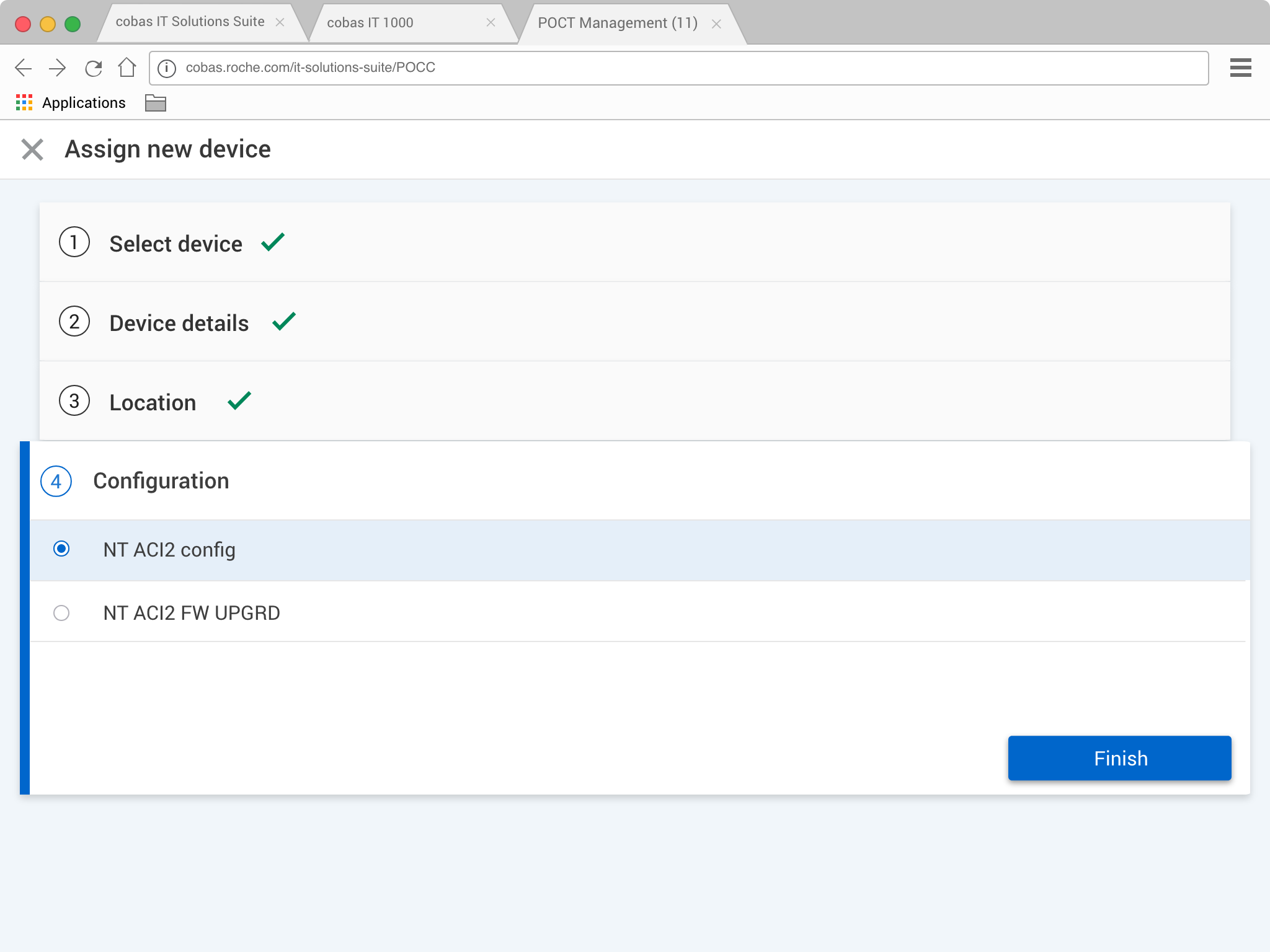Click the site info icon in address bar
Viewport: 1270px width, 952px height.
coord(166,68)
